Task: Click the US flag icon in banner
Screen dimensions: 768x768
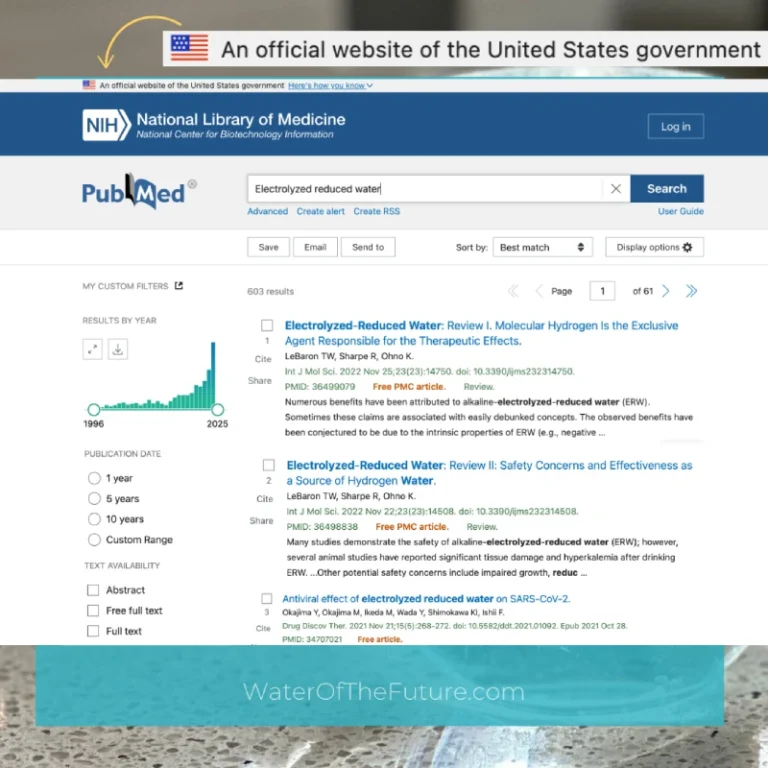Action: (x=89, y=85)
